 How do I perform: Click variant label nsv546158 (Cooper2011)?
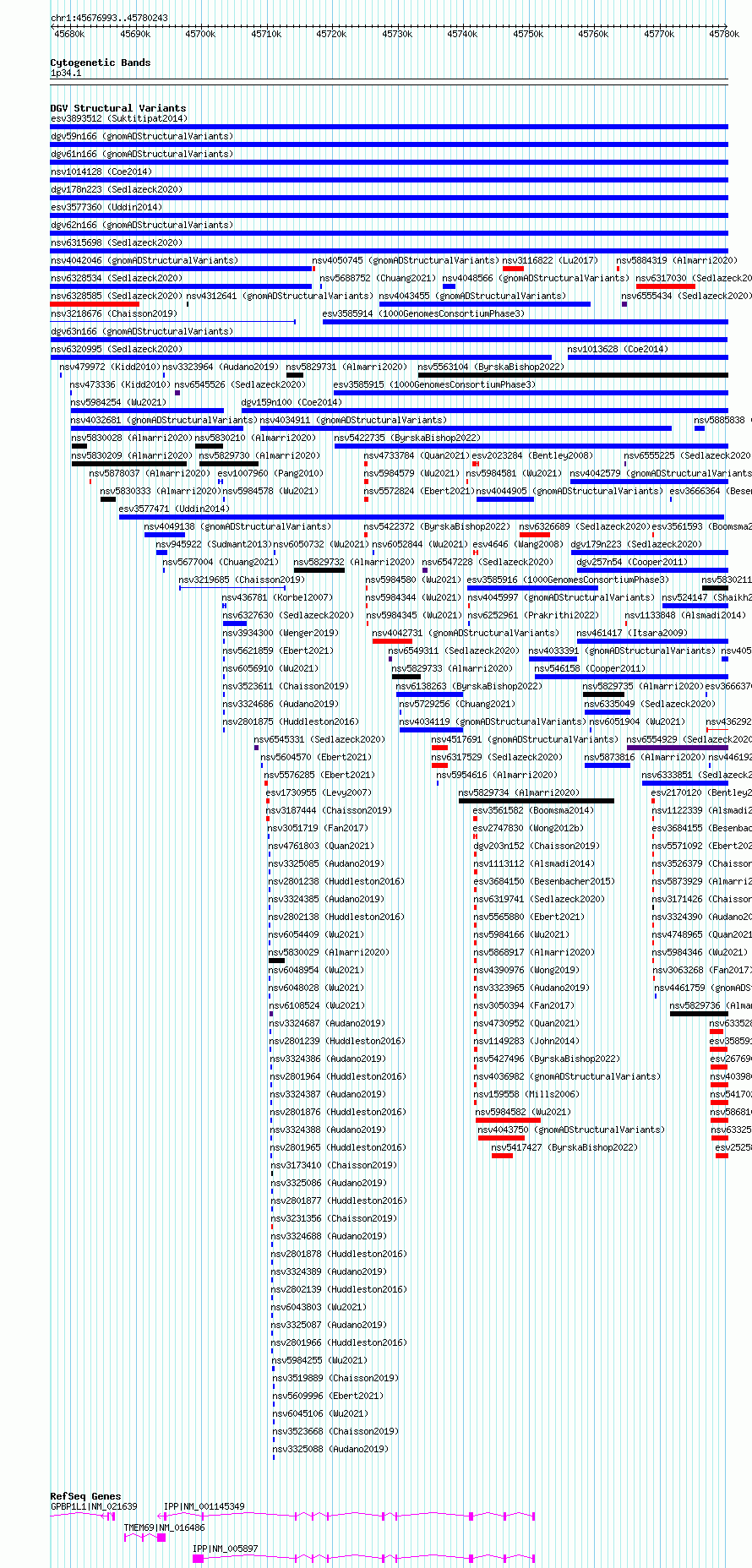(590, 668)
